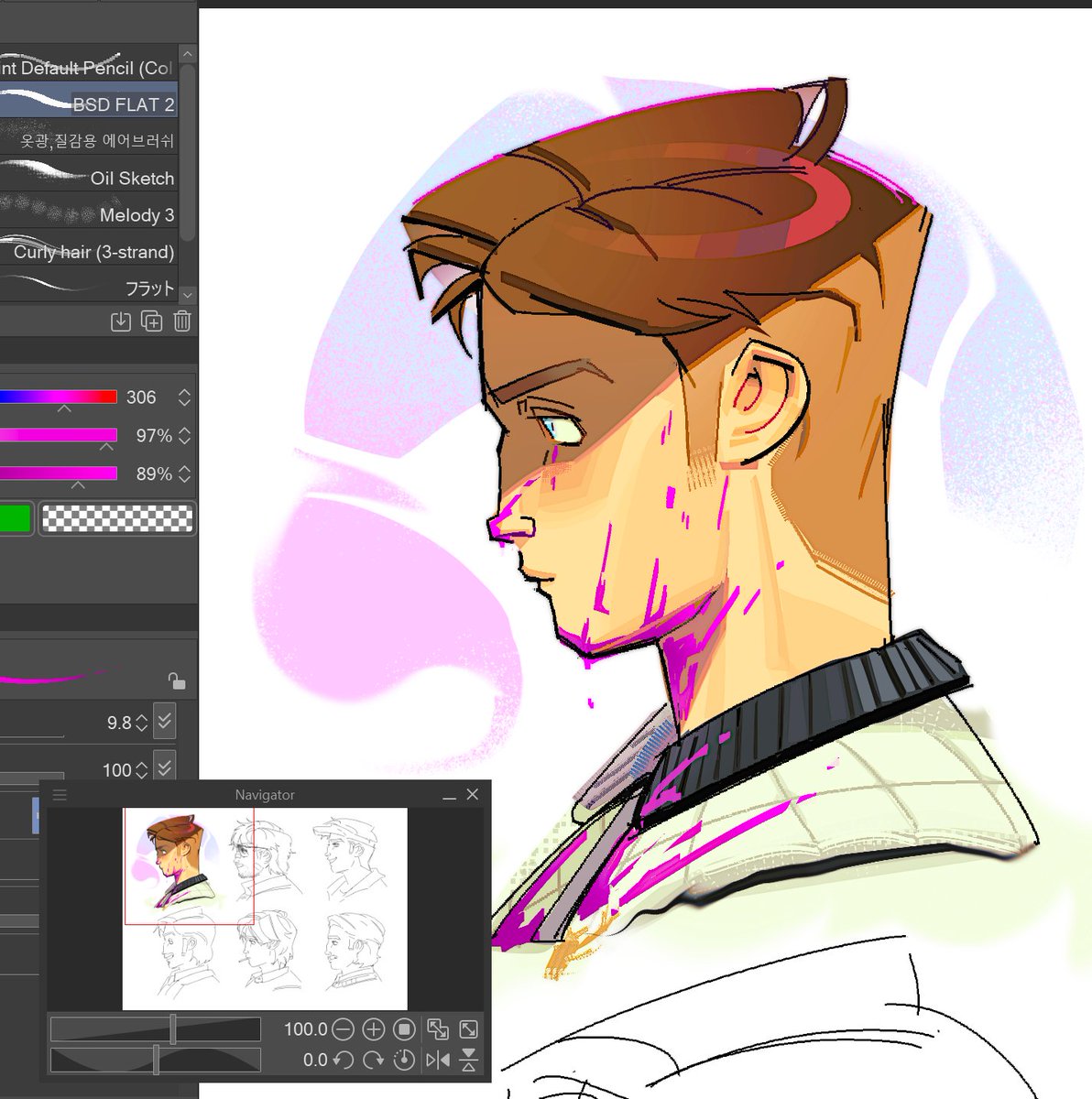Adjust opacity 100 stepper
The width and height of the screenshot is (1092, 1099).
(x=142, y=770)
